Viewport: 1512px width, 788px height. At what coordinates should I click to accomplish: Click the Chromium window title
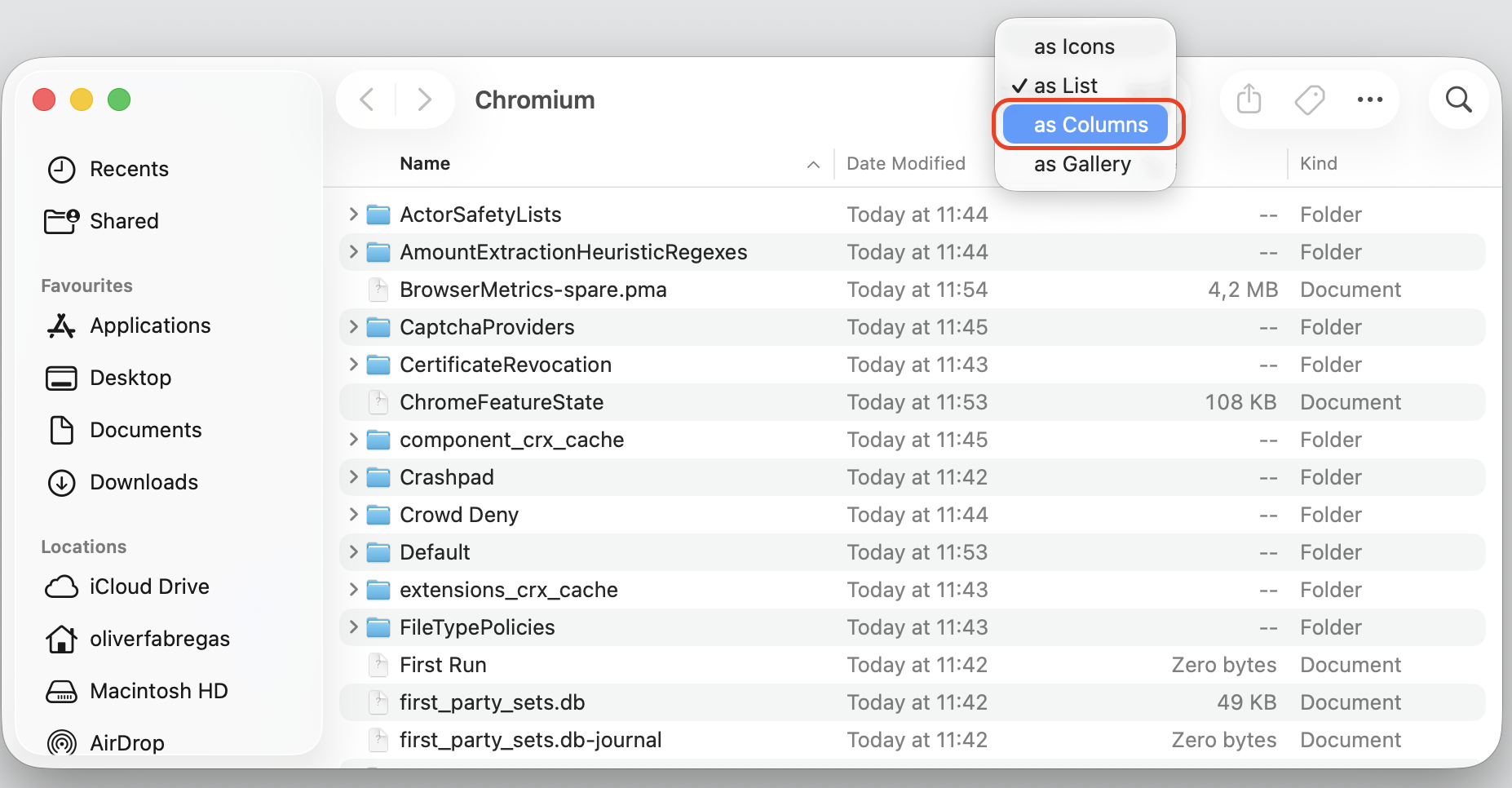pos(535,100)
